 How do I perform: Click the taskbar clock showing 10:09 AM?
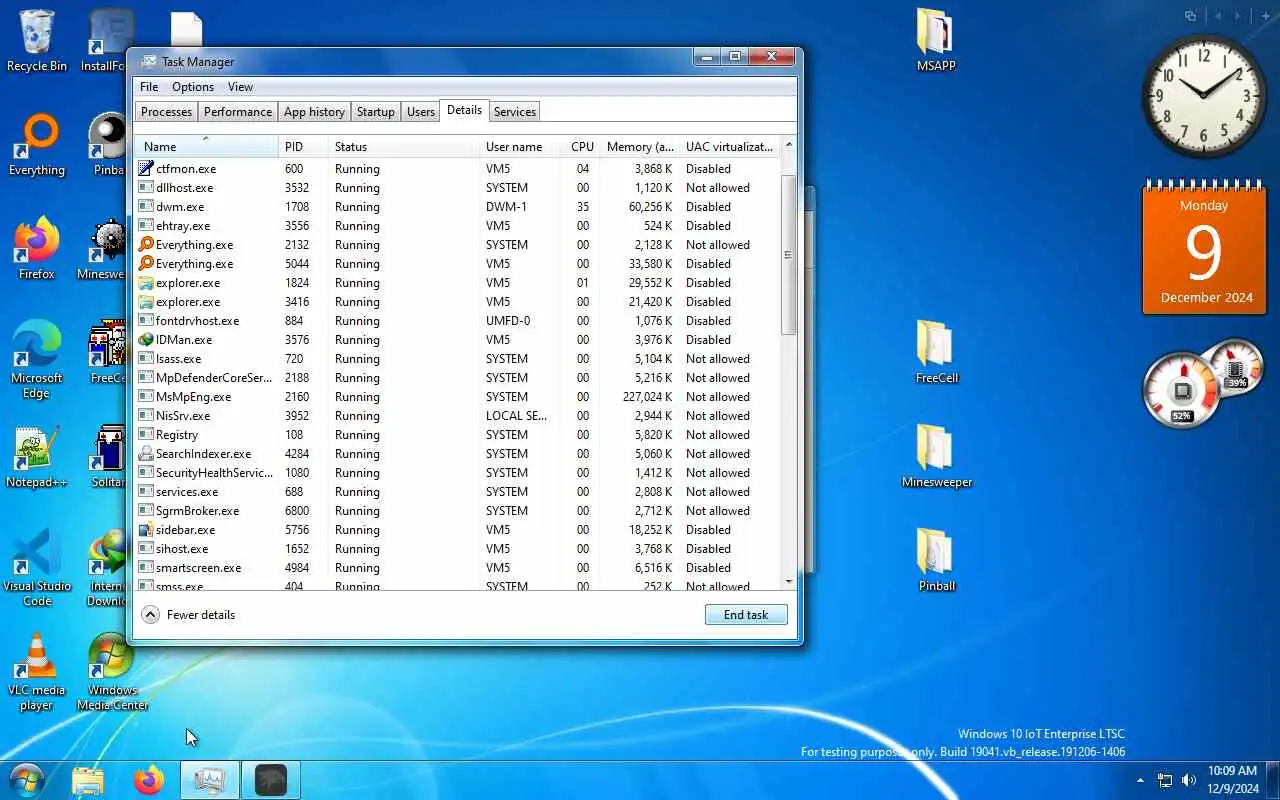pyautogui.click(x=1232, y=780)
